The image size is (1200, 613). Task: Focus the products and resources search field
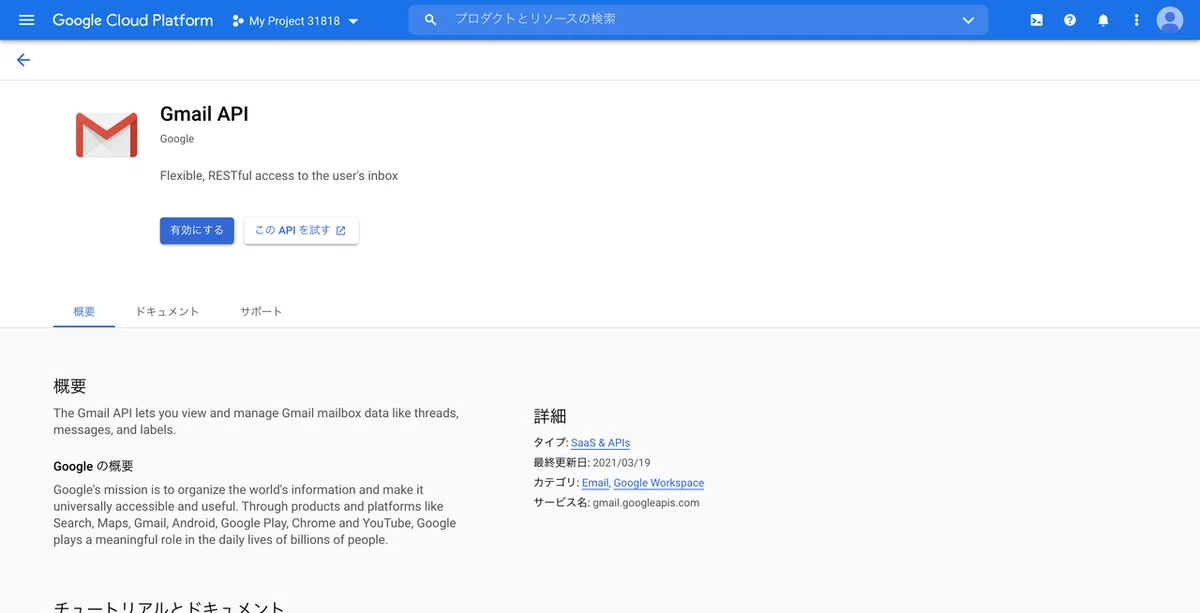(698, 20)
